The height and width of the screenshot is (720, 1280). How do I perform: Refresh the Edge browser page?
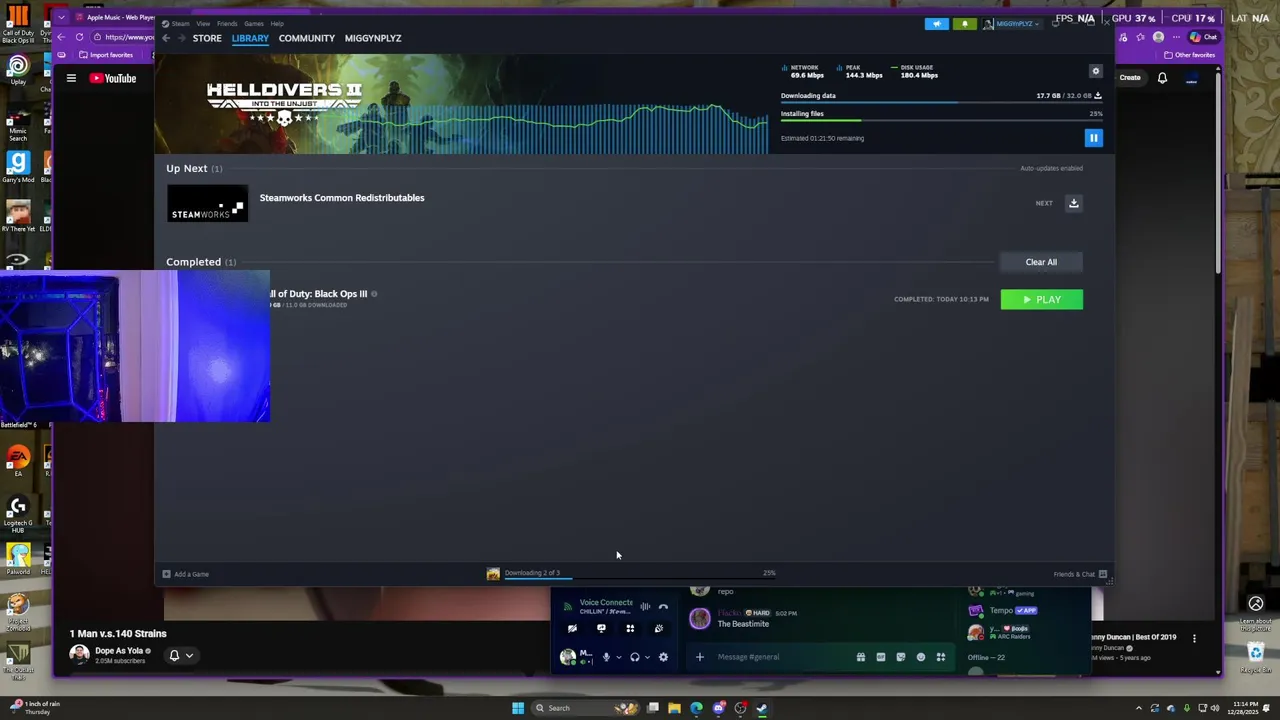pyautogui.click(x=80, y=37)
